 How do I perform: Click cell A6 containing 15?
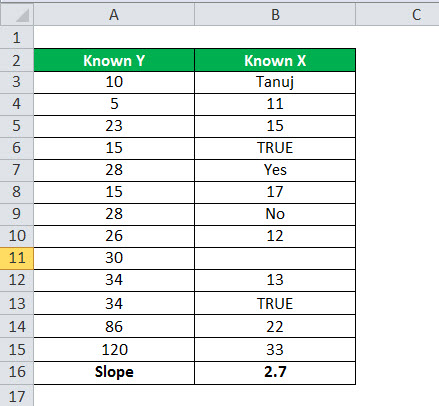click(114, 148)
